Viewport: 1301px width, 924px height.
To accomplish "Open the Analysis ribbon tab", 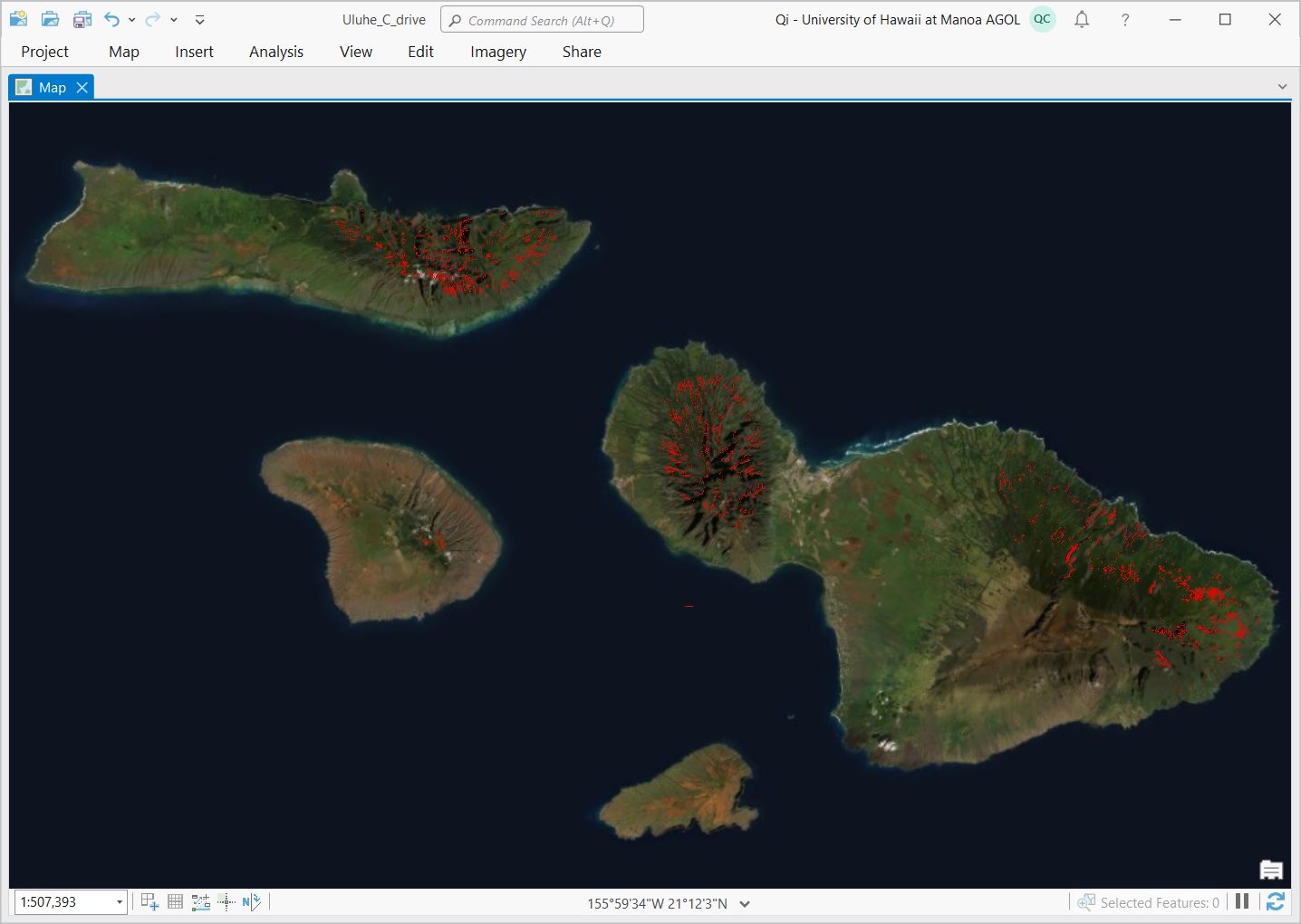I will click(276, 52).
